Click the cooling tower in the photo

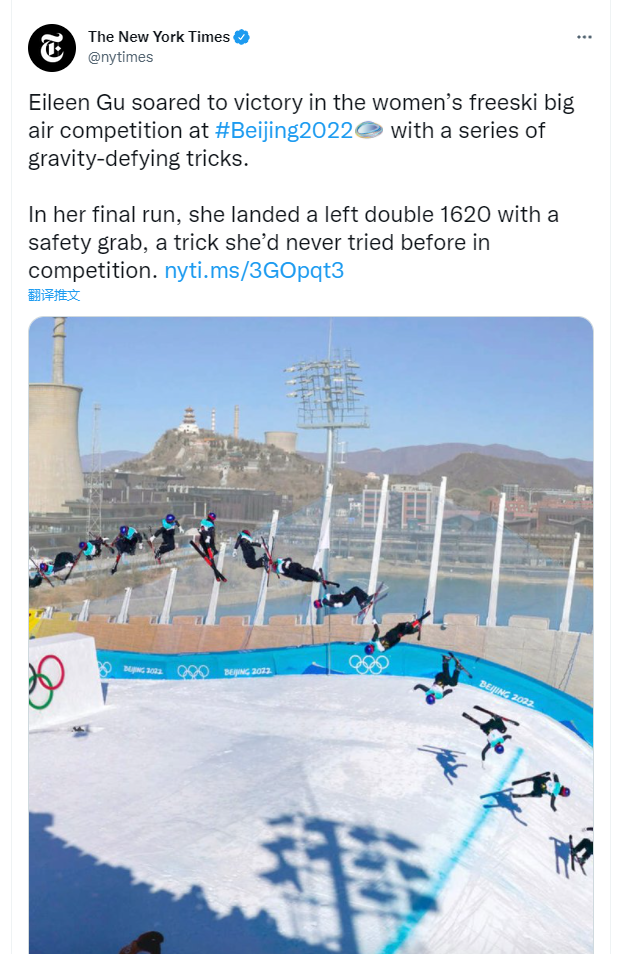[55, 445]
